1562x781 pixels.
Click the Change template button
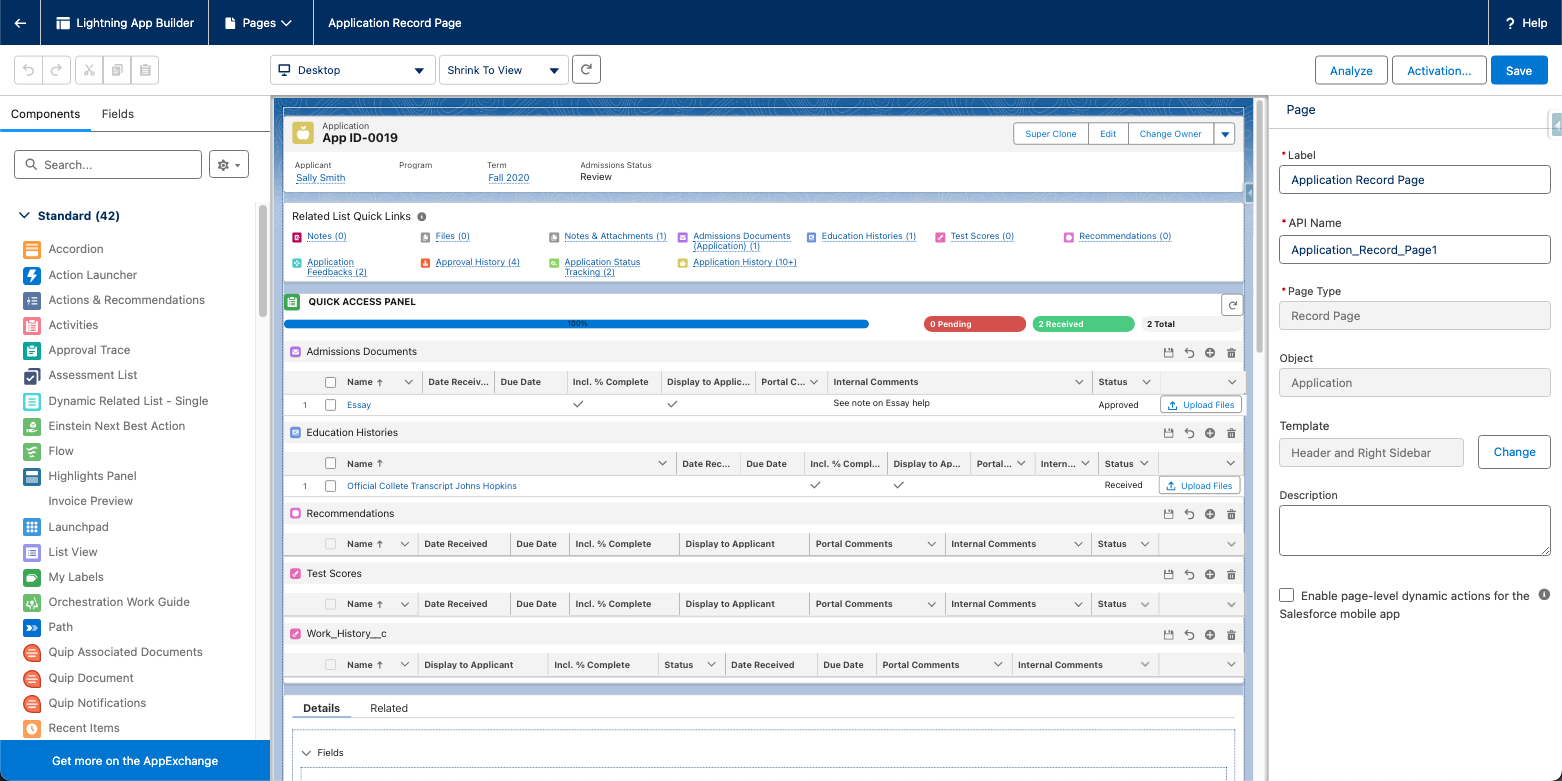coord(1513,452)
